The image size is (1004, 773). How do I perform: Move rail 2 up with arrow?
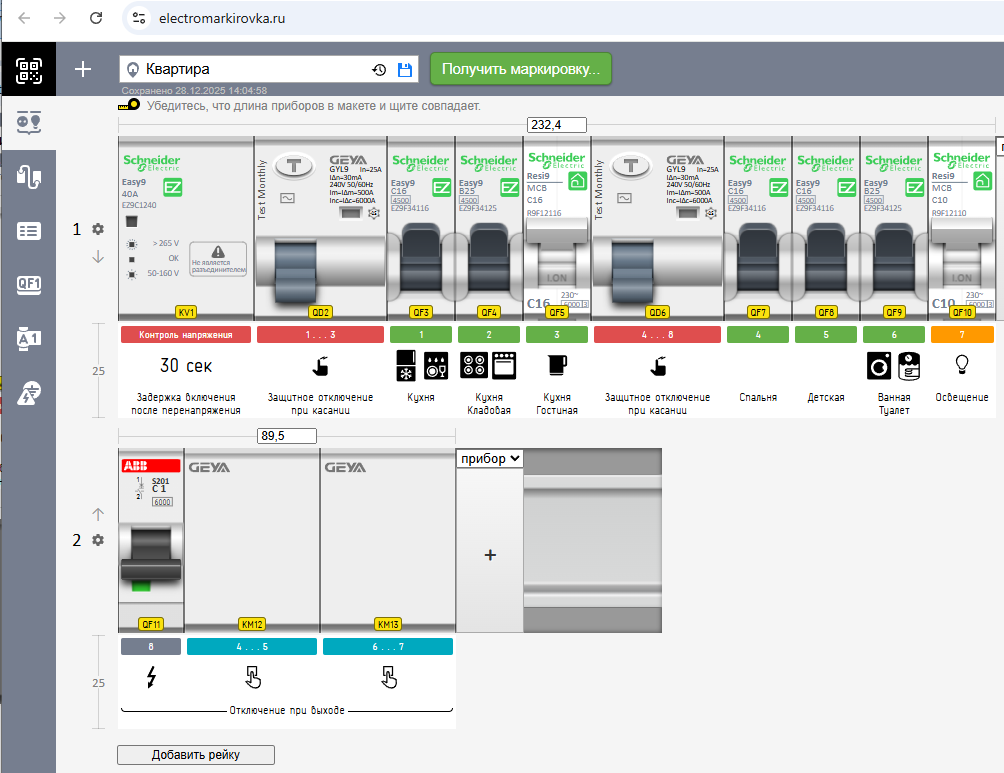click(98, 514)
